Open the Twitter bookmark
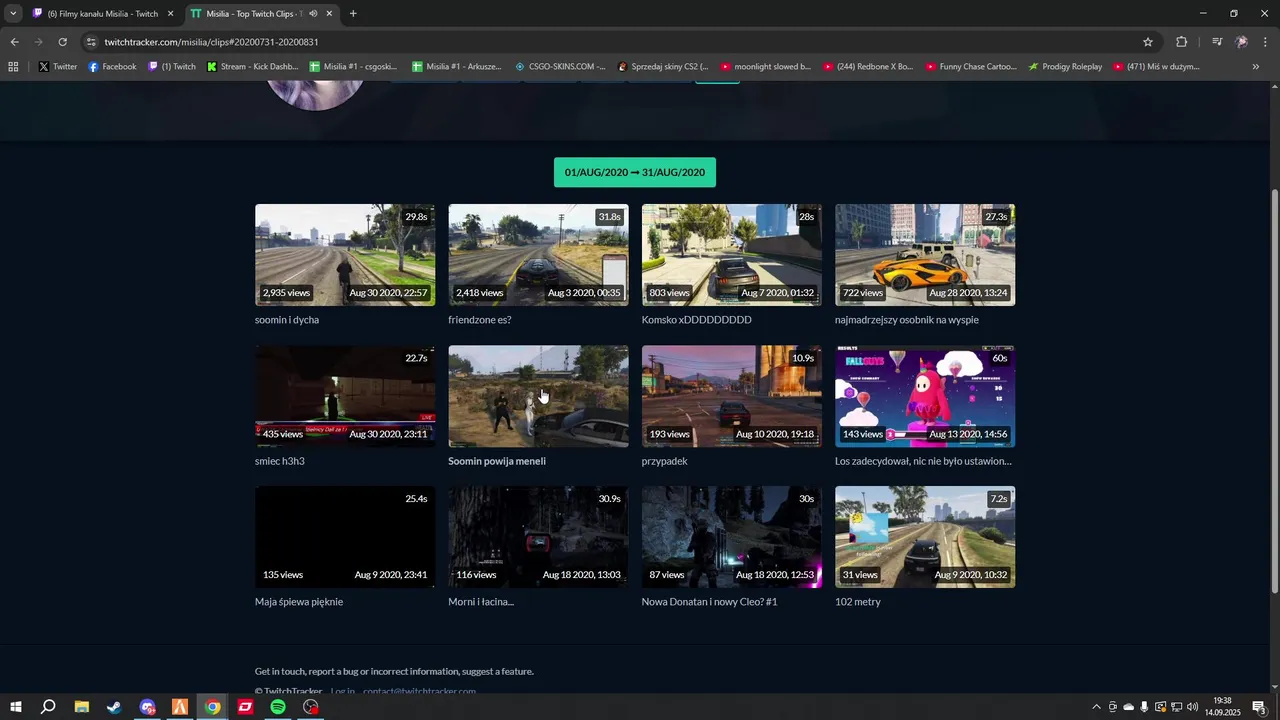The width and height of the screenshot is (1280, 720). [58, 67]
